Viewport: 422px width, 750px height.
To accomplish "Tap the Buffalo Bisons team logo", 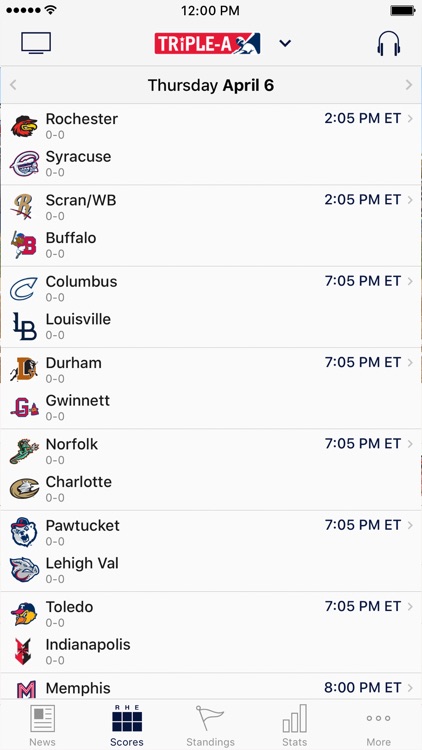I will 24,245.
